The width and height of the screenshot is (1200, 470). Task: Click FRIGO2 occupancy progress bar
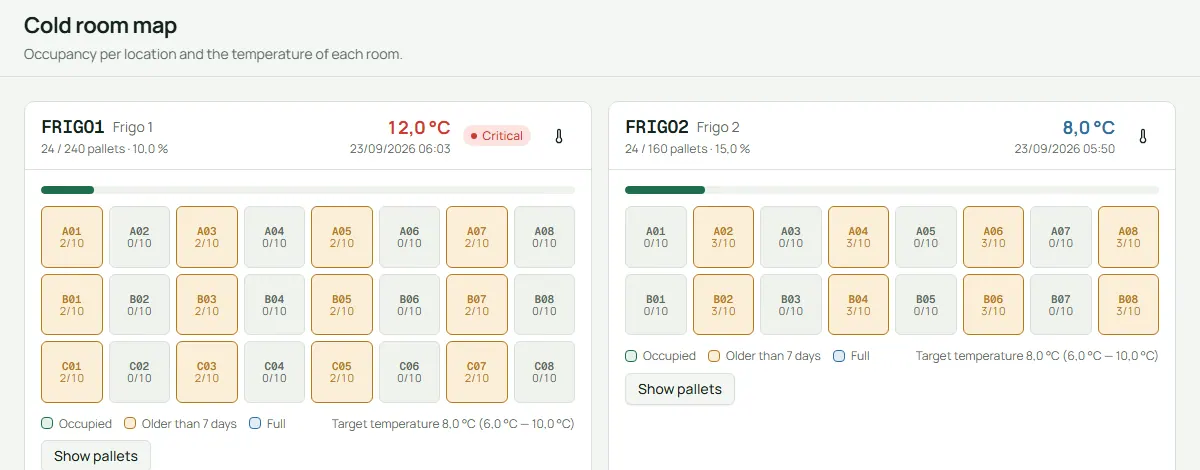tap(892, 190)
